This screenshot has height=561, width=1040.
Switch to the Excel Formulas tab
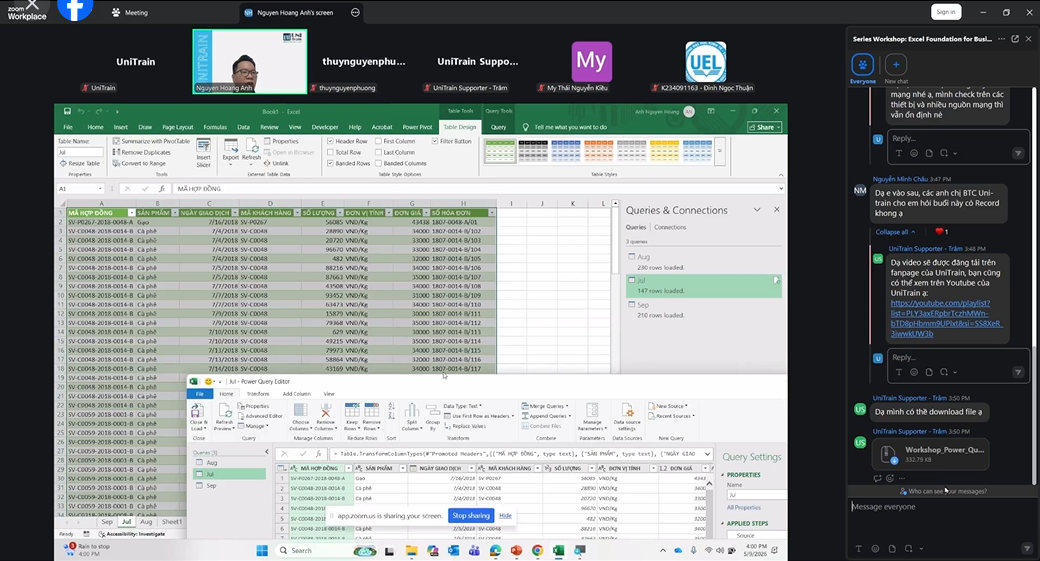(215, 127)
